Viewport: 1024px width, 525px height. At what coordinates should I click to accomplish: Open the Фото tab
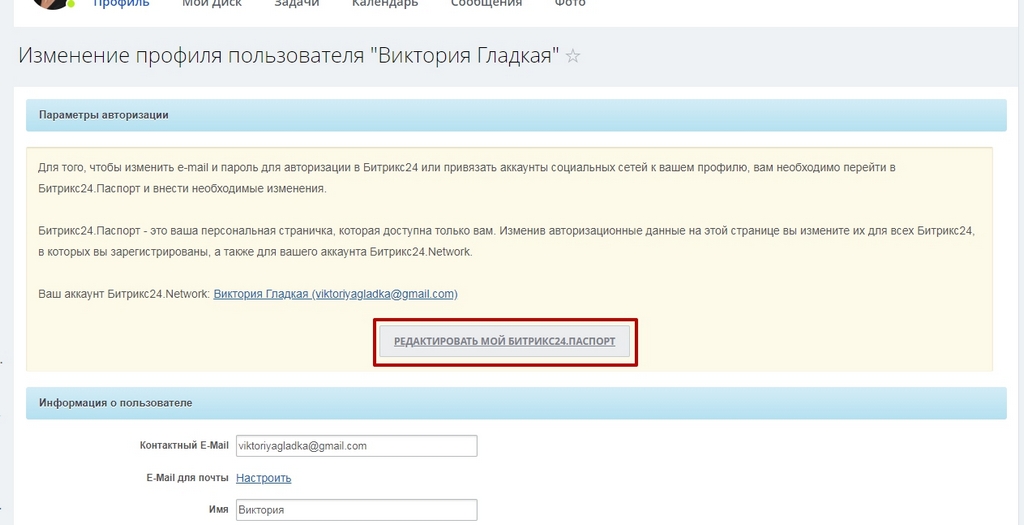tap(570, 4)
